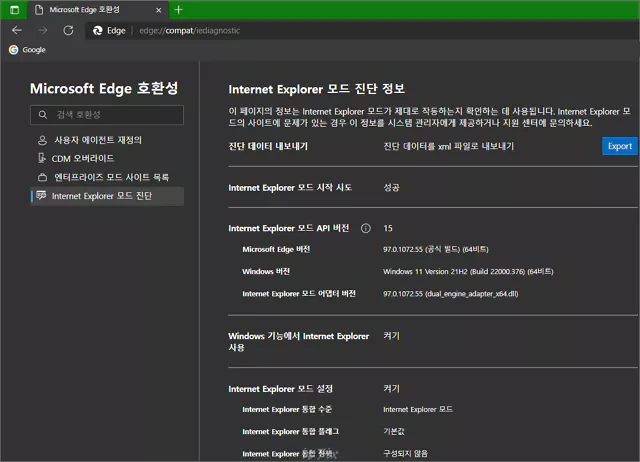Click the Export button
The image size is (640, 462).
[x=620, y=146]
